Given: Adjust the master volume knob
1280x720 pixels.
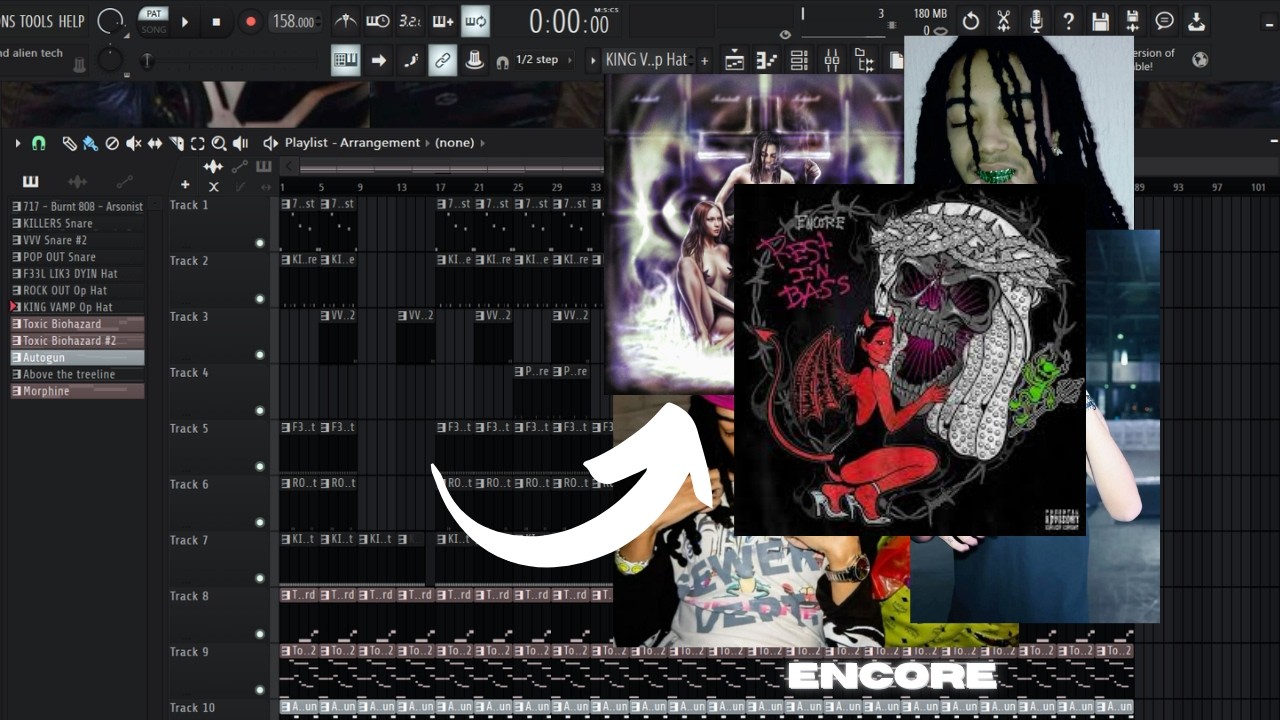Looking at the screenshot, I should click(110, 21).
